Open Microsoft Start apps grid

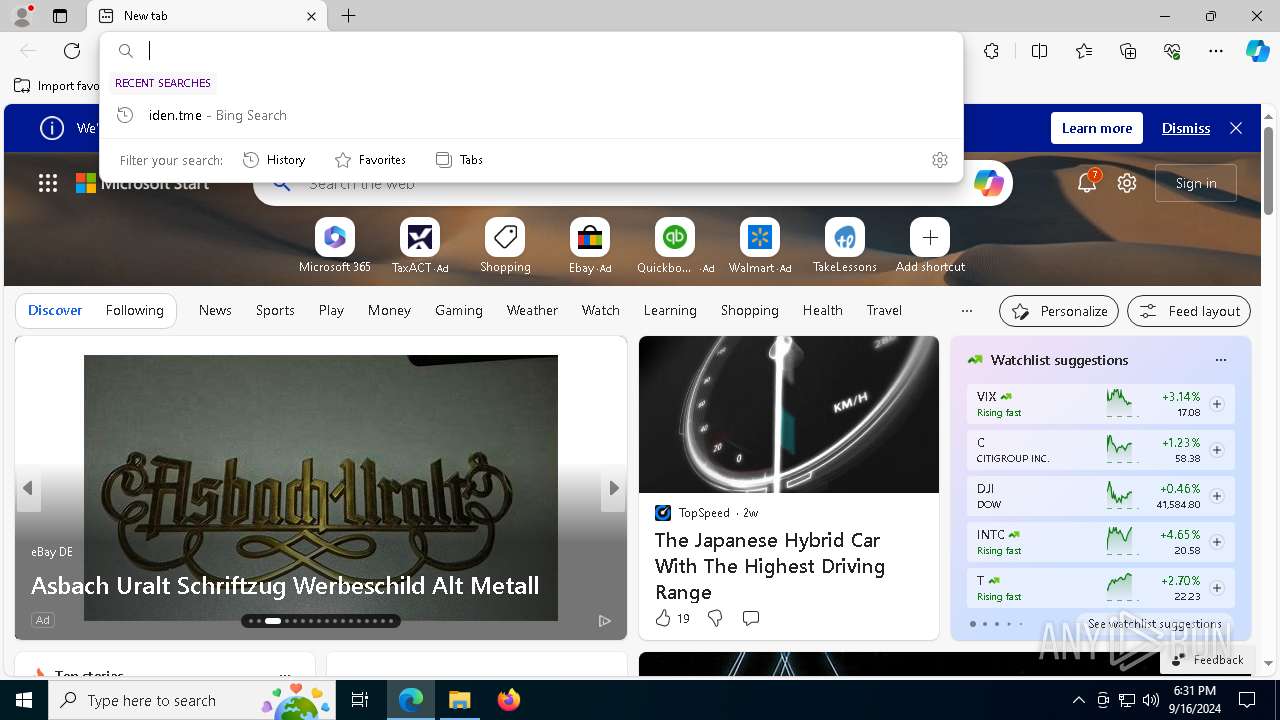pyautogui.click(x=48, y=183)
